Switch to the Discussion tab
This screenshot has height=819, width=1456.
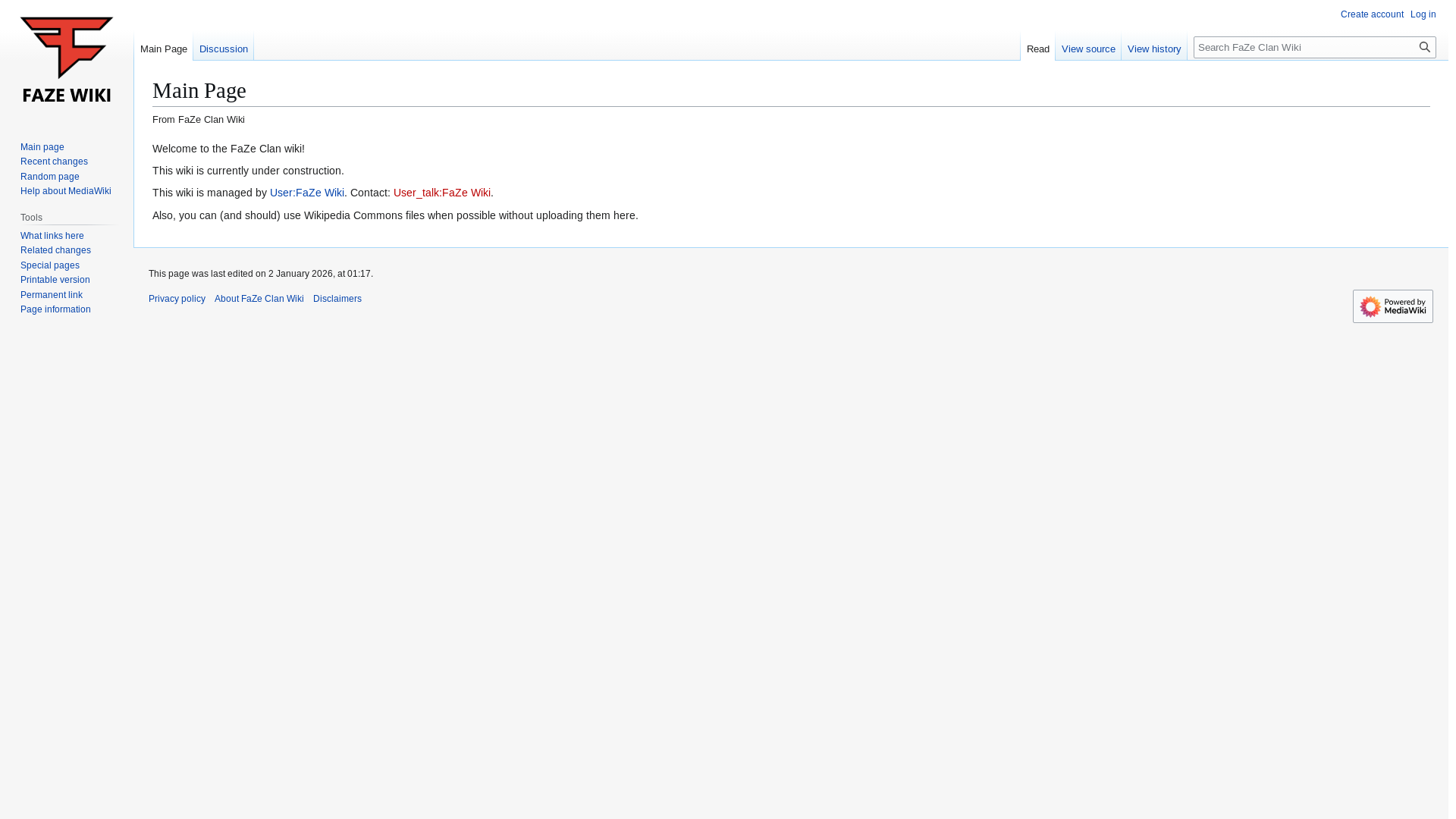[x=224, y=49]
